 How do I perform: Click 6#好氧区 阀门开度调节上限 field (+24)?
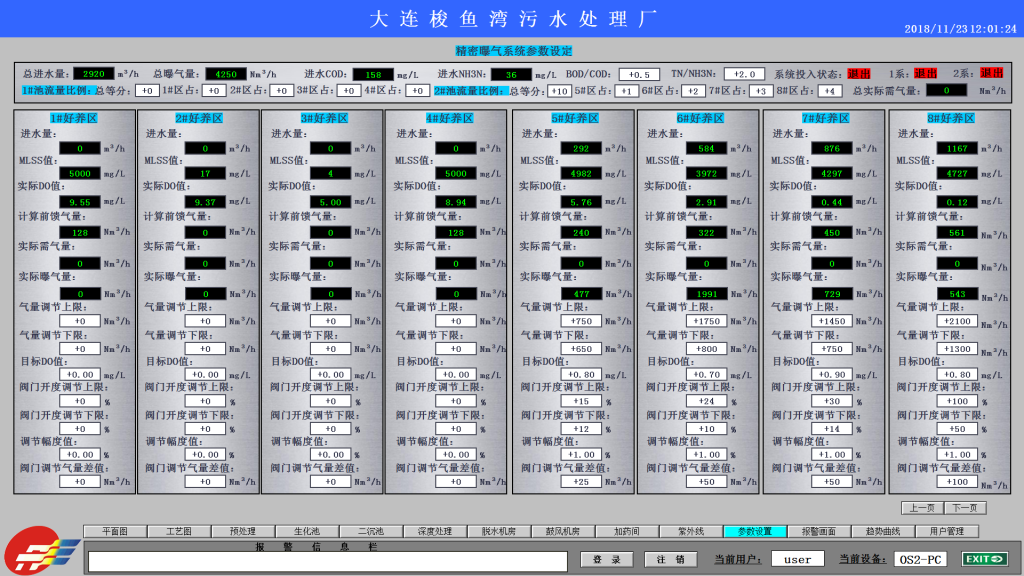click(x=707, y=402)
